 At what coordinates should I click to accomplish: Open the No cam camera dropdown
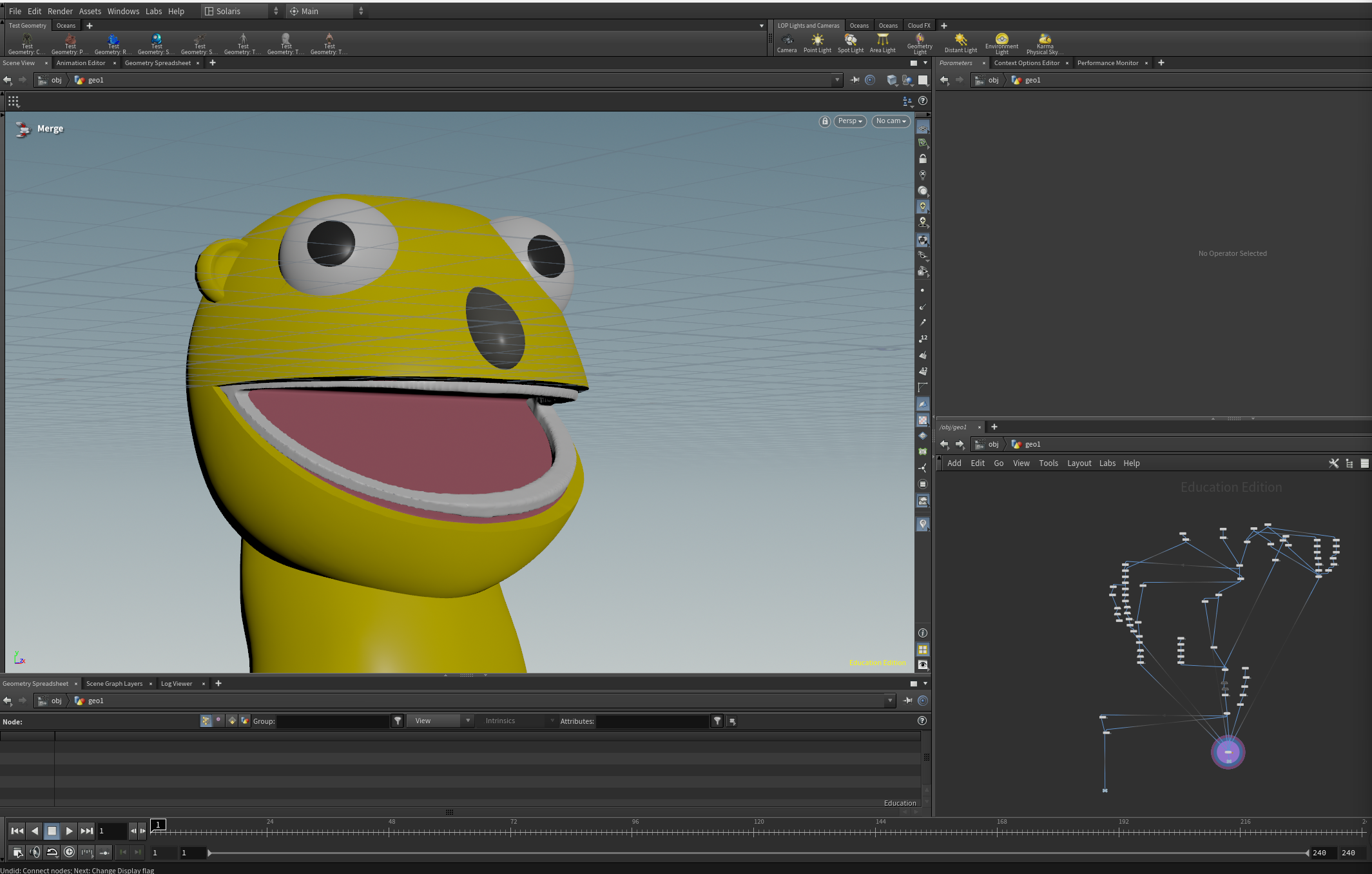click(891, 121)
